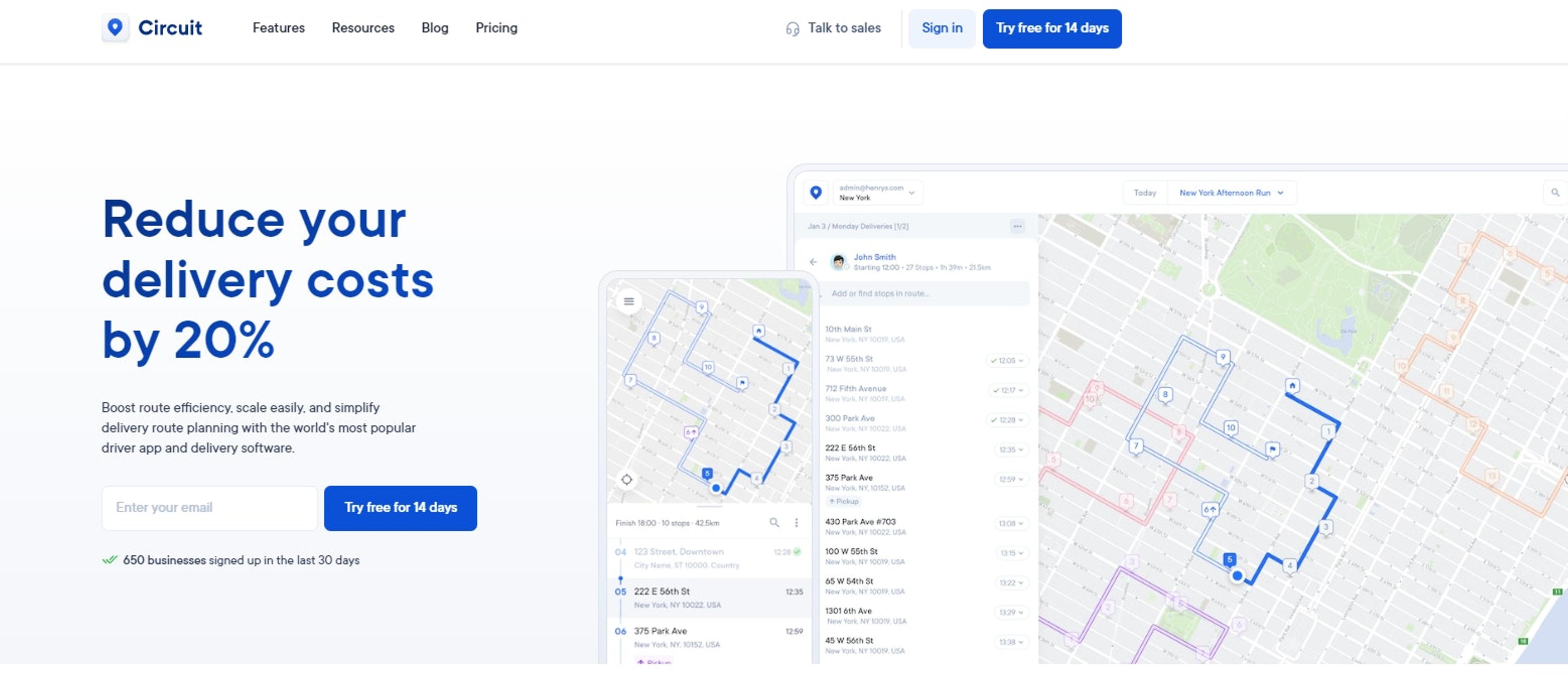Expand the 12:05 time chip for 73 W 55th St

tap(1007, 361)
